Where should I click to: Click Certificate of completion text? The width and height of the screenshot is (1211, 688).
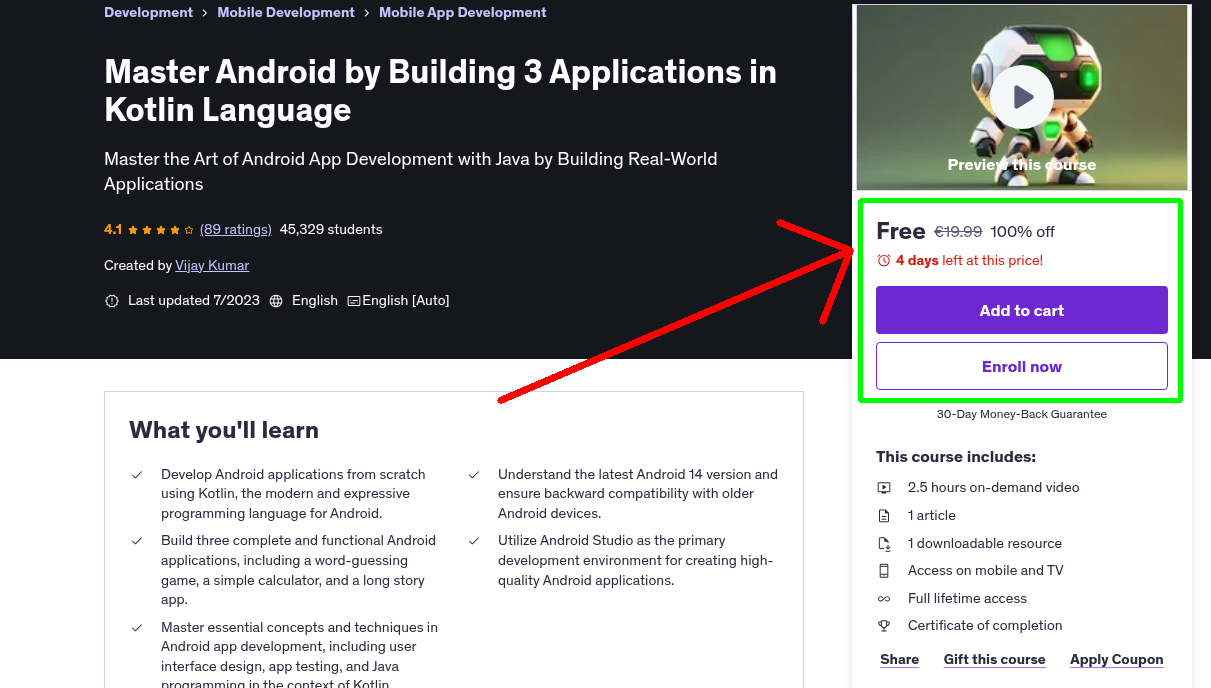pyautogui.click(x=985, y=625)
